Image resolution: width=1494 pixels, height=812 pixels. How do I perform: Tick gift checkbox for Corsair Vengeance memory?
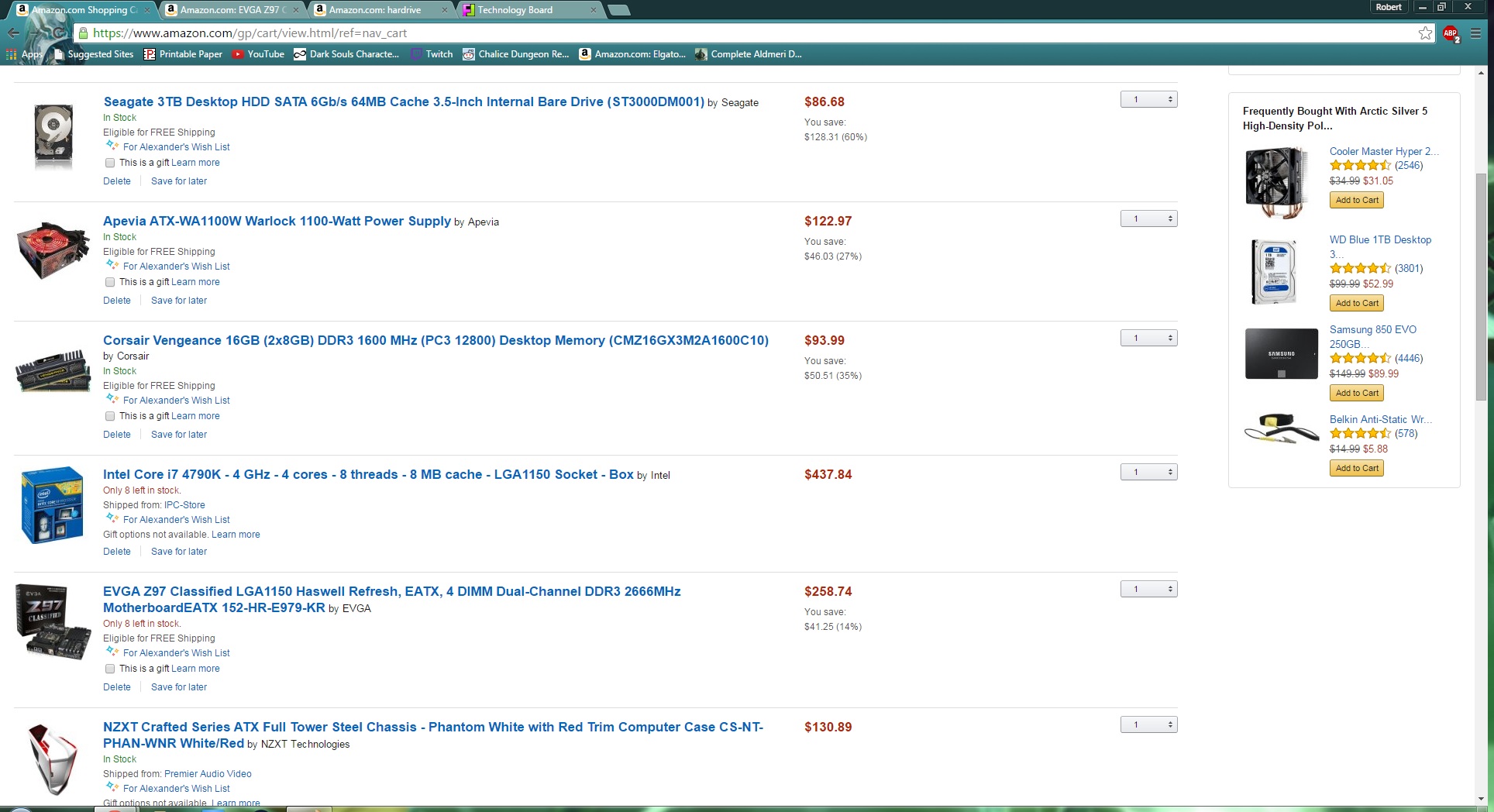pyautogui.click(x=110, y=416)
